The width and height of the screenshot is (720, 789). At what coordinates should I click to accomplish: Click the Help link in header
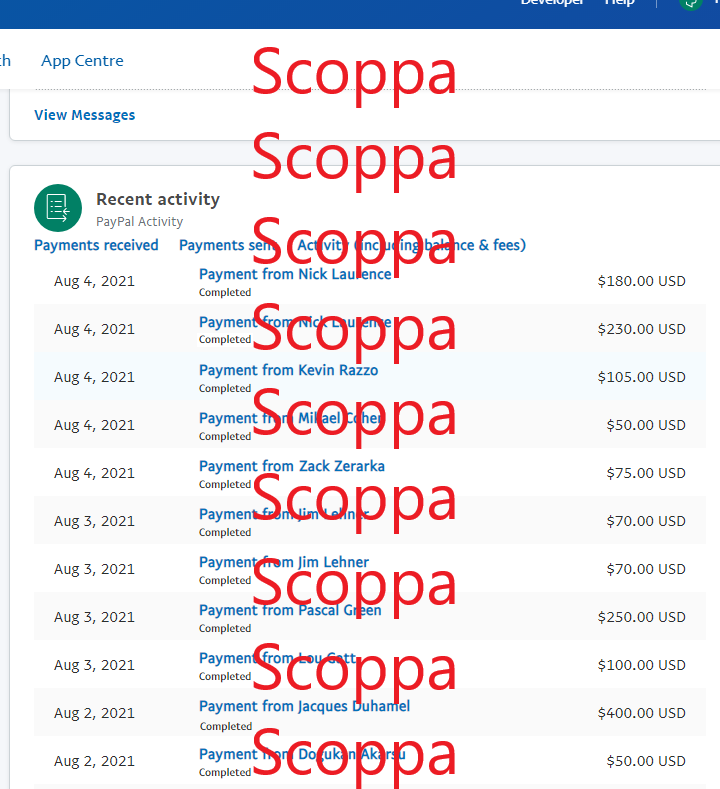(x=619, y=3)
